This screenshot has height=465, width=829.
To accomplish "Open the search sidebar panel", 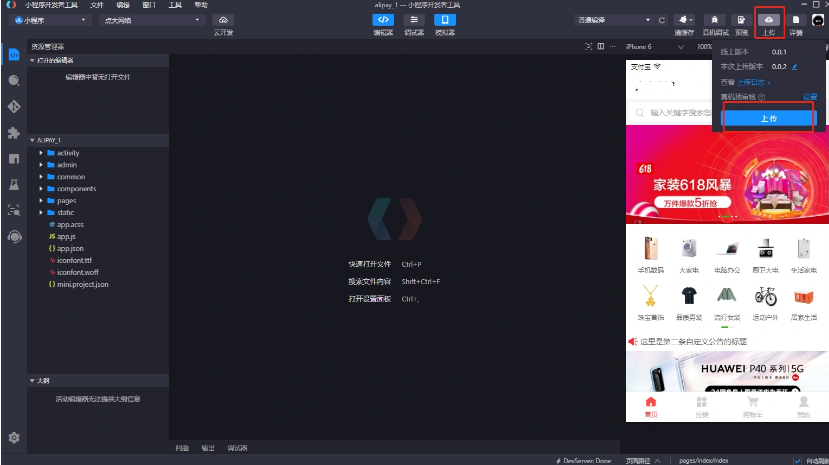I will tap(14, 80).
